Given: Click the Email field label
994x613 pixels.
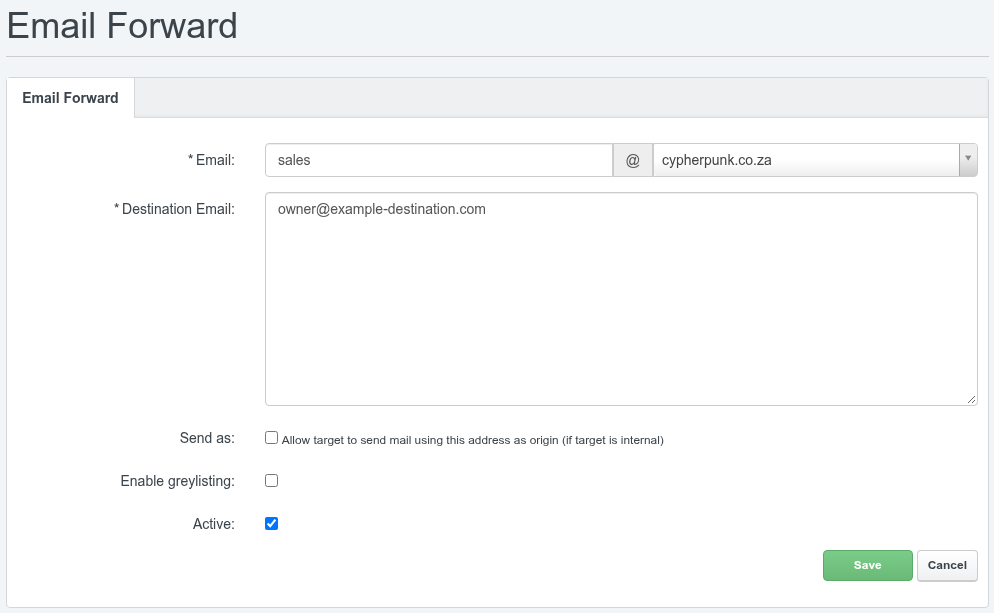Looking at the screenshot, I should [211, 160].
